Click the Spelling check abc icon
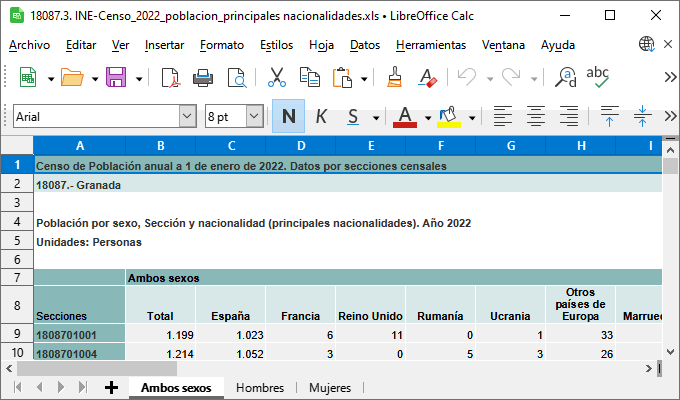The height and width of the screenshot is (400, 680). click(x=598, y=76)
